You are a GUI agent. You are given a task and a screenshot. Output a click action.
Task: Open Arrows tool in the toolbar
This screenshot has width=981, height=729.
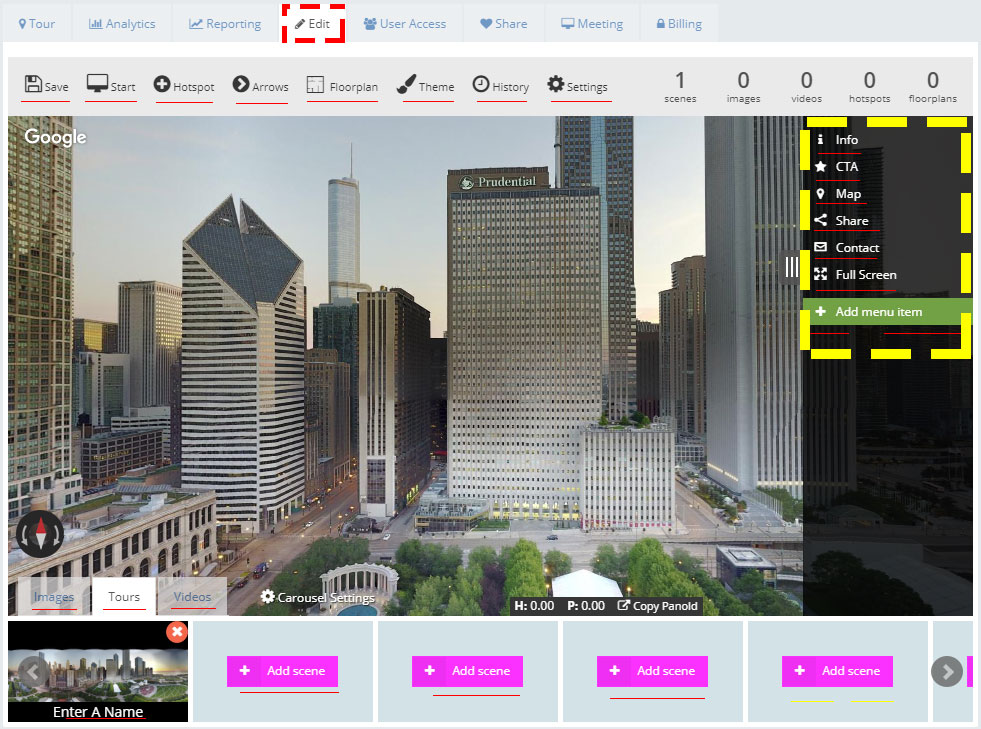[x=261, y=85]
